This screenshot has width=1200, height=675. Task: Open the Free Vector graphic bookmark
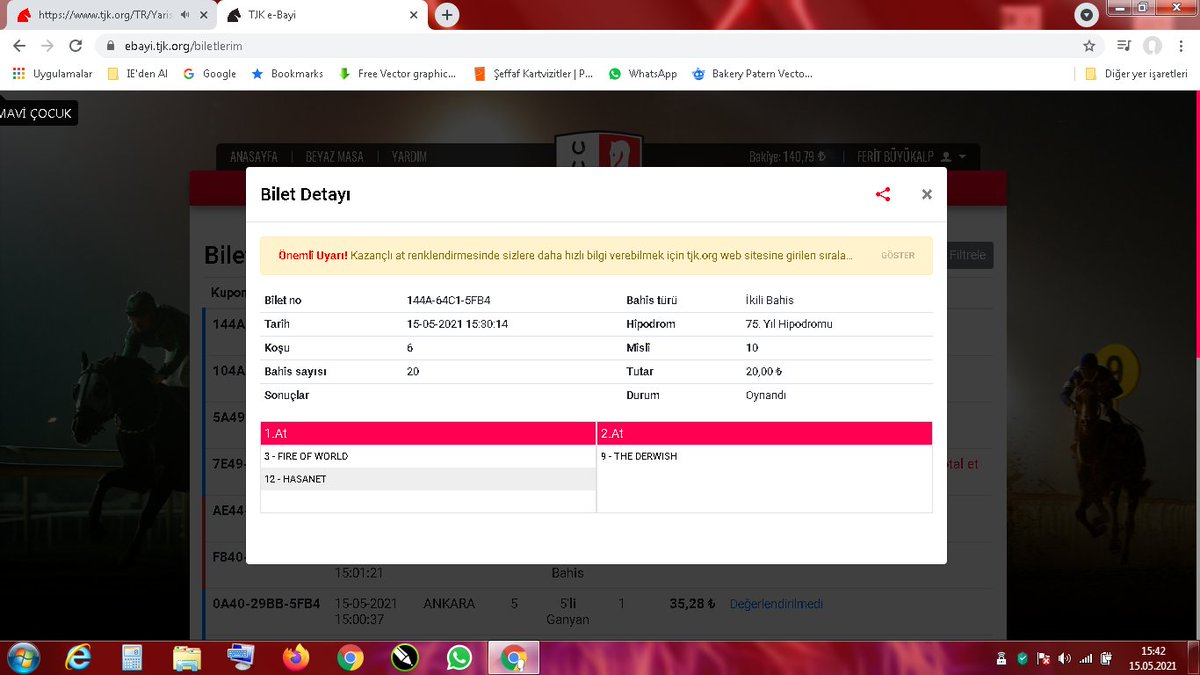397,74
